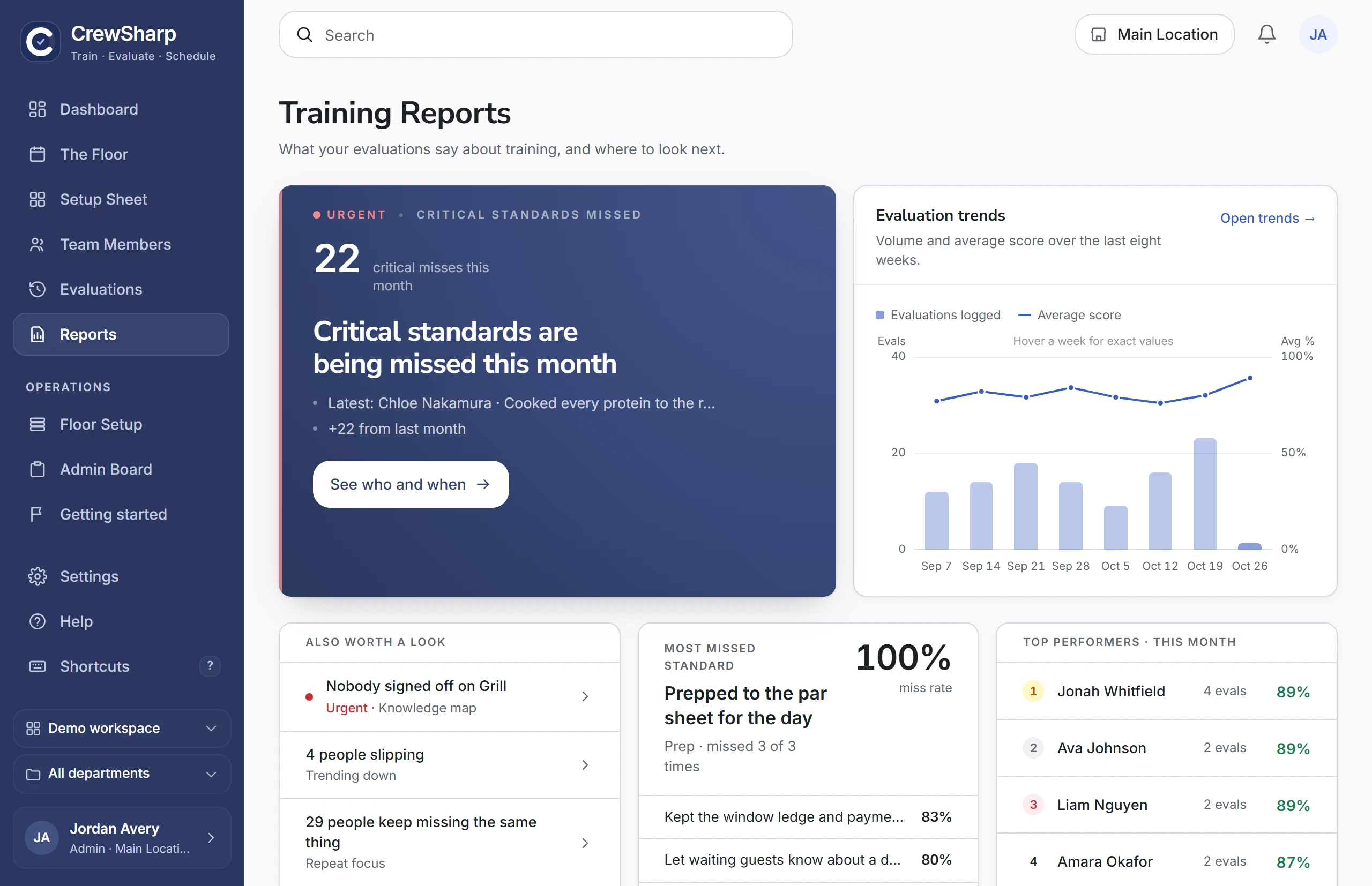Open the Dashboard page
Screen dimensions: 1372x886
coord(122,109)
